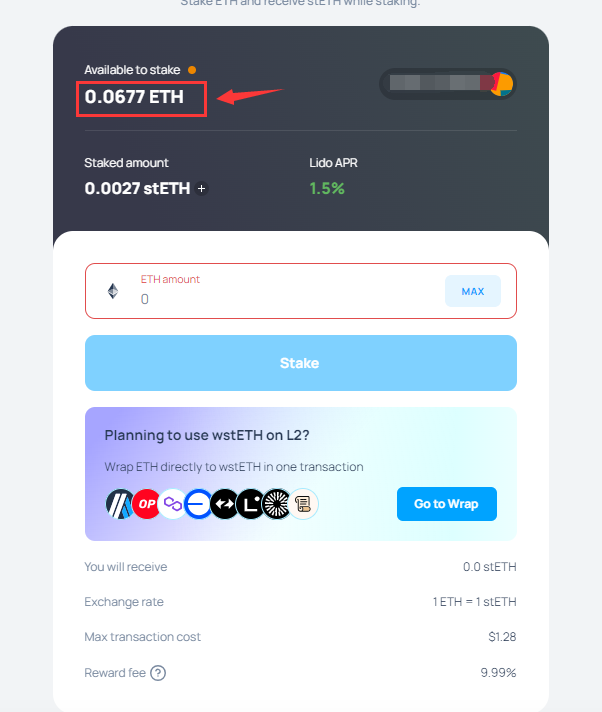Screen dimensions: 602x712
Task: Click the blue Base network icon
Action: (x=198, y=504)
